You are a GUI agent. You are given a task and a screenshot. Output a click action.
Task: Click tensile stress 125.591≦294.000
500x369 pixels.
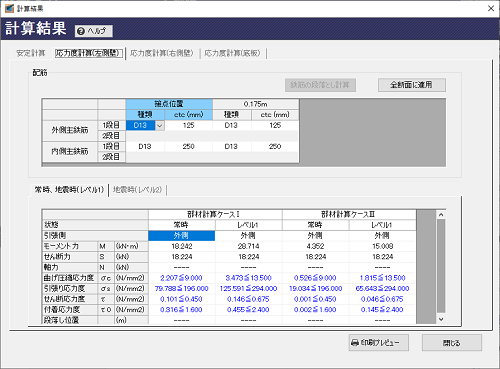249,289
